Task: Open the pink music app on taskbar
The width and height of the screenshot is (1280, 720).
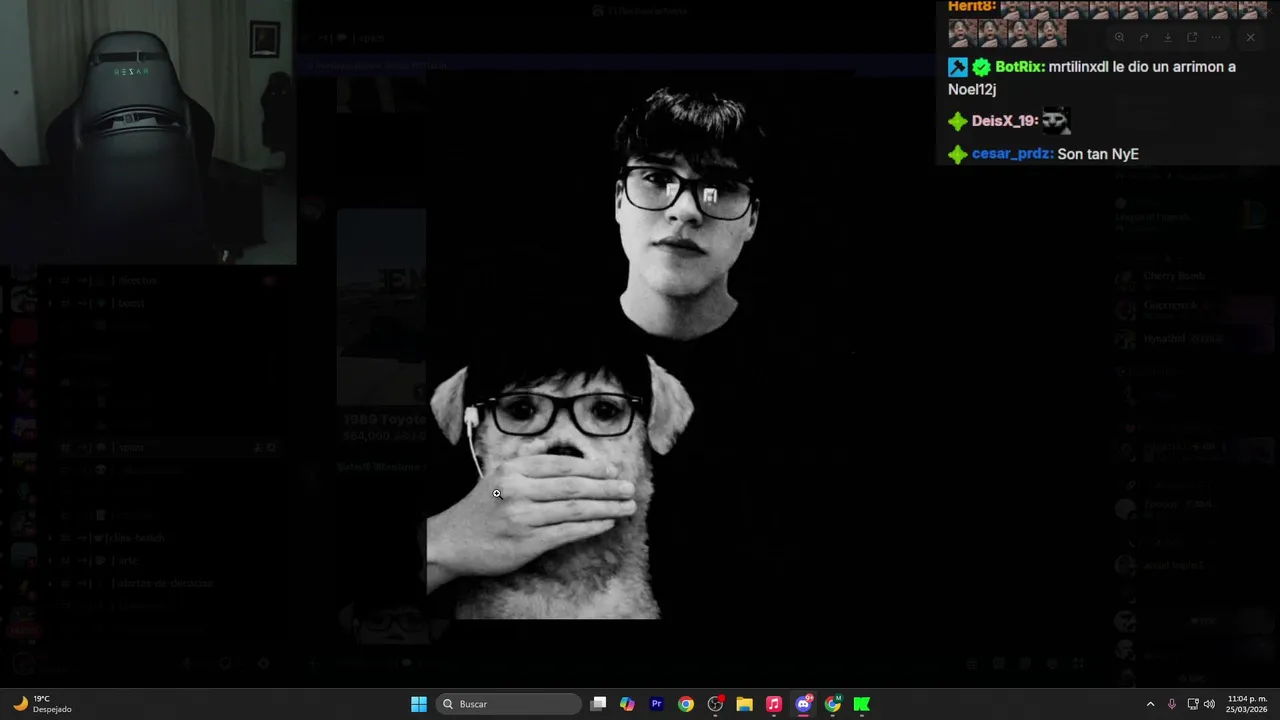Action: coord(773,704)
